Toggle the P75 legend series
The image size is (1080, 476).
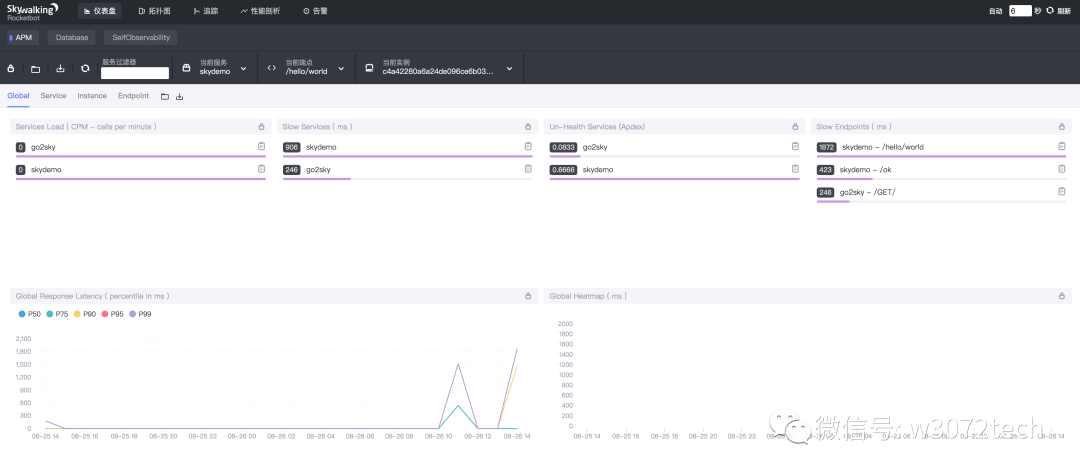pos(57,314)
